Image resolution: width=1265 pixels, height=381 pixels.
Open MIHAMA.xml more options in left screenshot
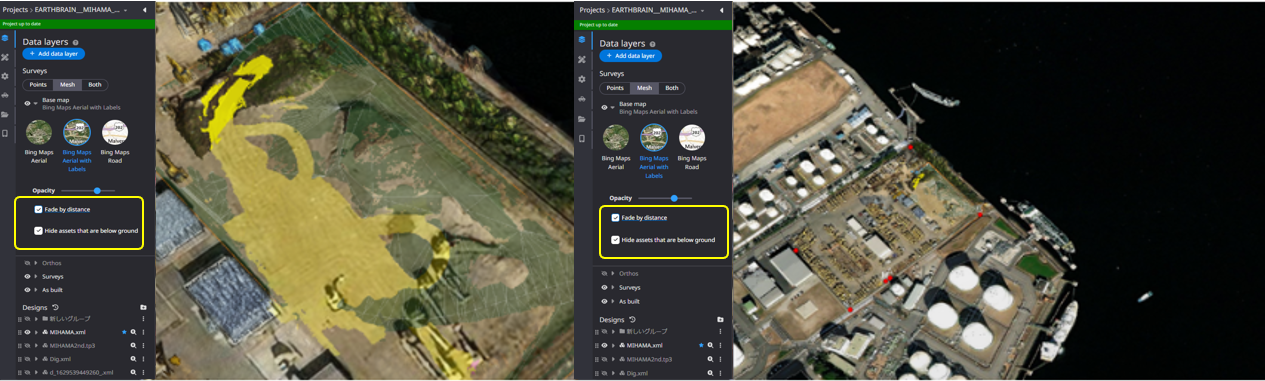[x=143, y=332]
